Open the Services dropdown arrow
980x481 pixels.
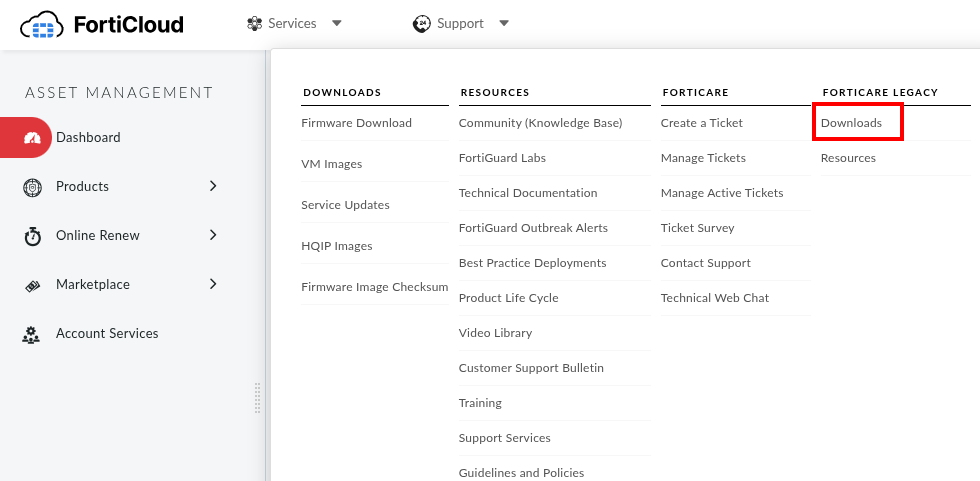pos(337,23)
